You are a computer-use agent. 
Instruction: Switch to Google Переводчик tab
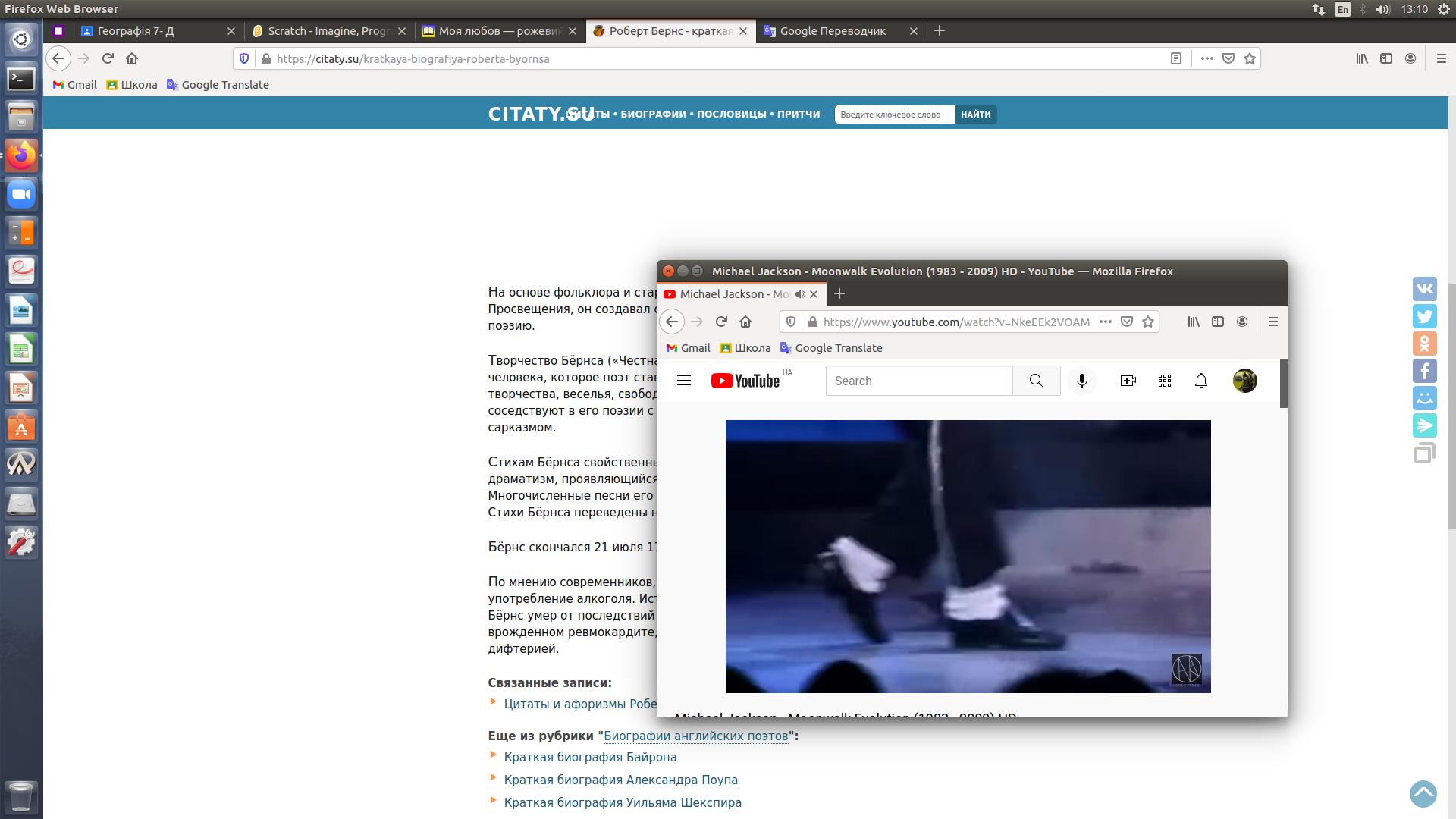(833, 31)
